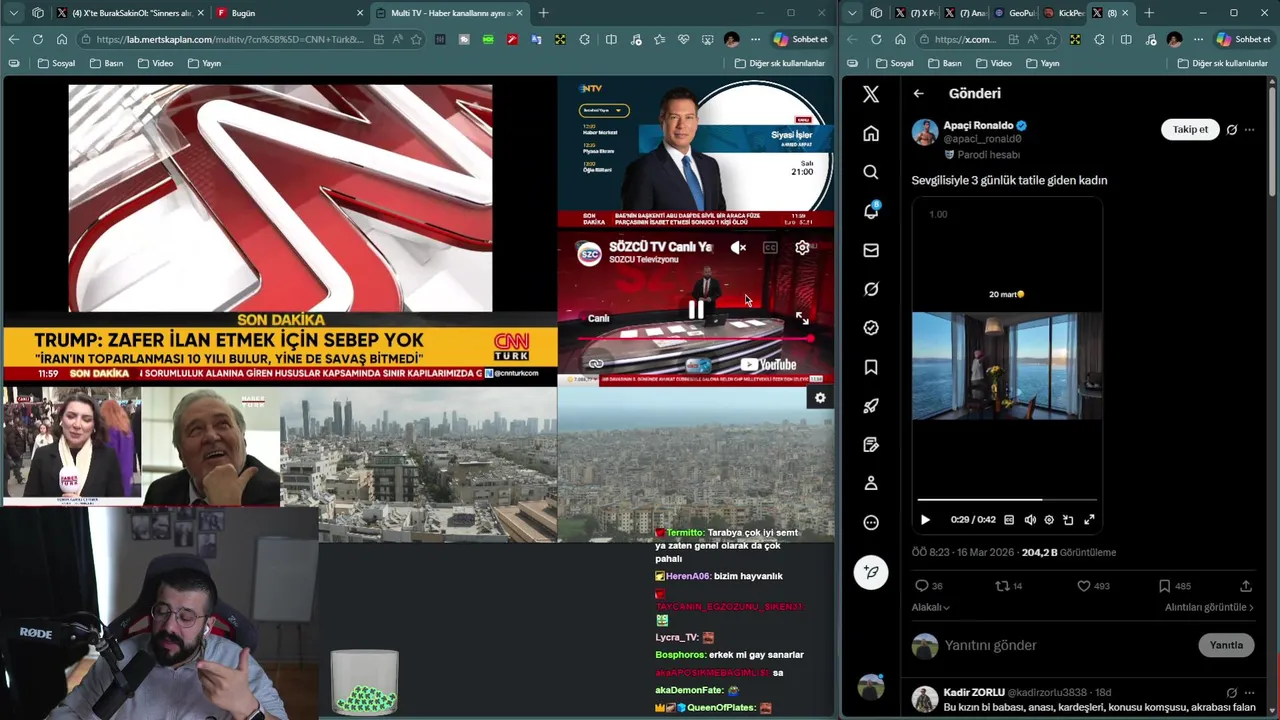Favorite the Multi TV page with star
The width and height of the screenshot is (1280, 720).
[416, 39]
